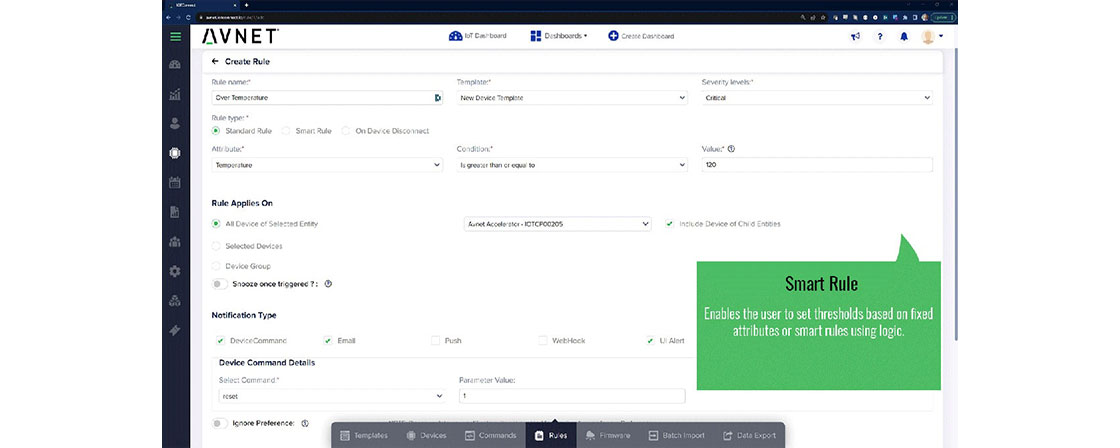Expand the Dashboards dropdown menu
The width and height of the screenshot is (1120, 448).
click(x=559, y=36)
